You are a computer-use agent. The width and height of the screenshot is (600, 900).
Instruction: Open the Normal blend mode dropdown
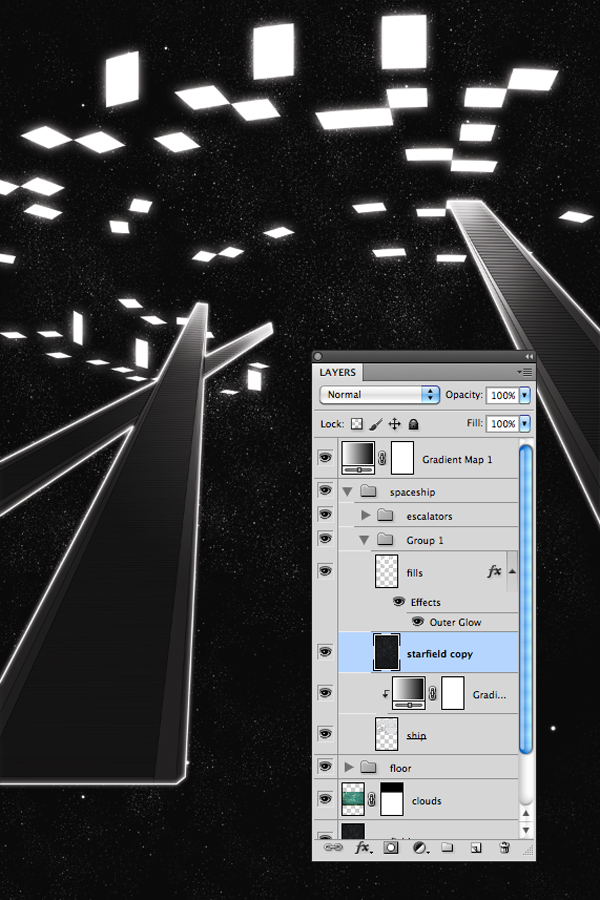[x=380, y=394]
